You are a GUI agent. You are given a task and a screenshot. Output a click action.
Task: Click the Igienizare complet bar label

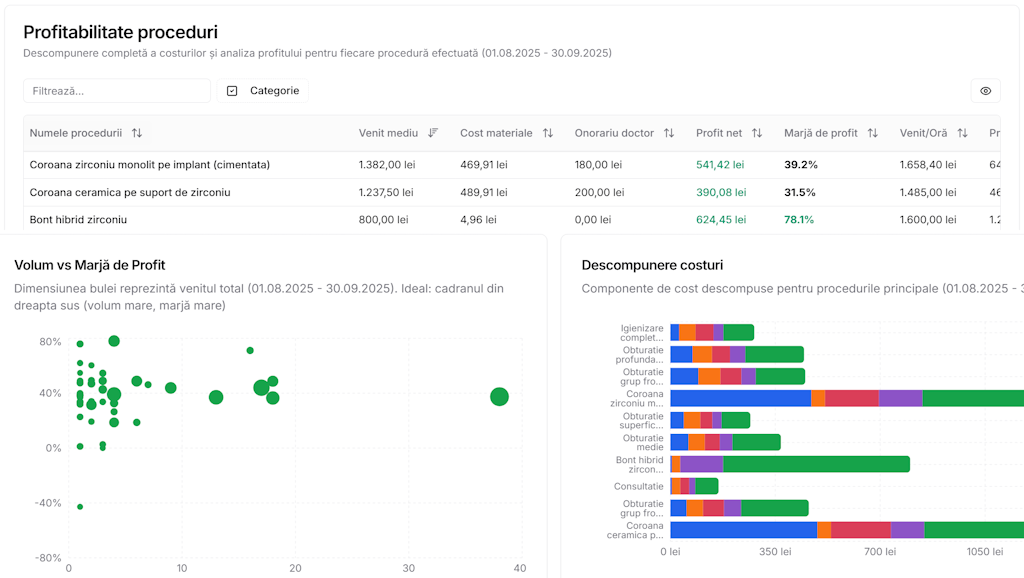[641, 332]
